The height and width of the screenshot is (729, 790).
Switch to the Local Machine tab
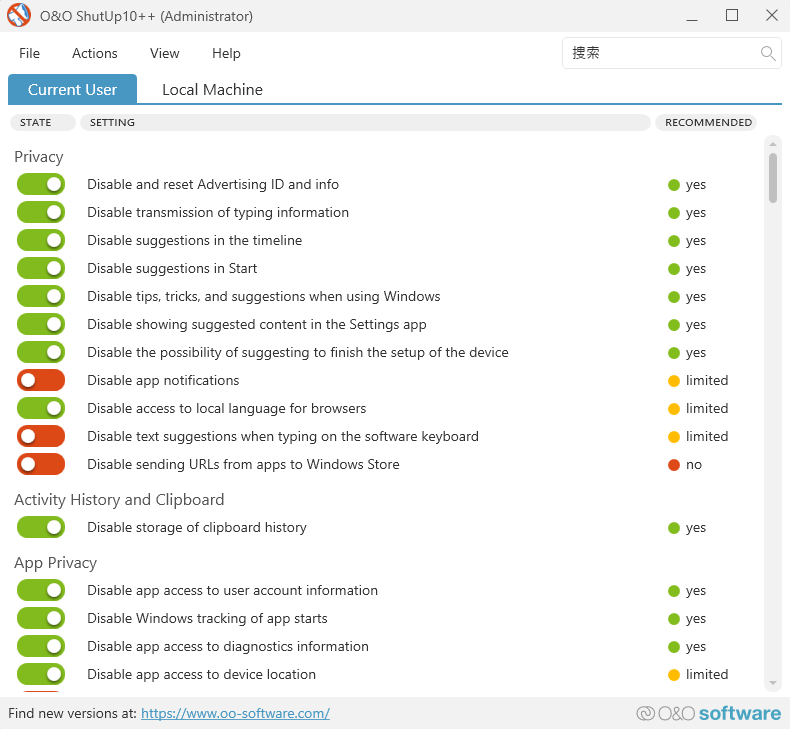[212, 90]
